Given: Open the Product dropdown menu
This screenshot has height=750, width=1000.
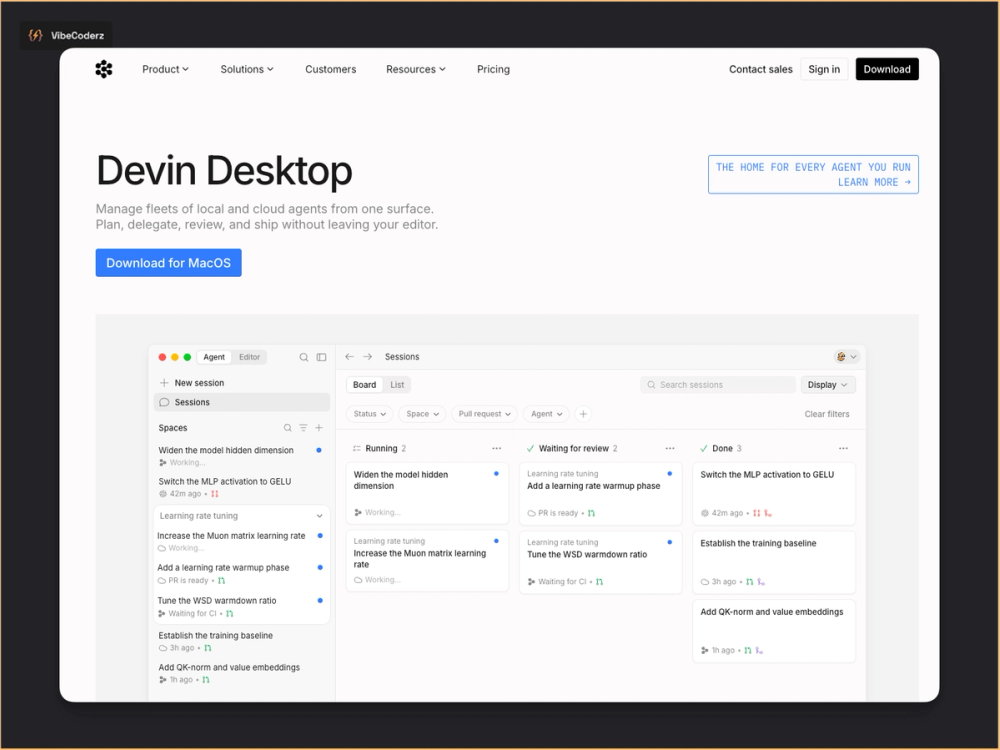Looking at the screenshot, I should [165, 69].
